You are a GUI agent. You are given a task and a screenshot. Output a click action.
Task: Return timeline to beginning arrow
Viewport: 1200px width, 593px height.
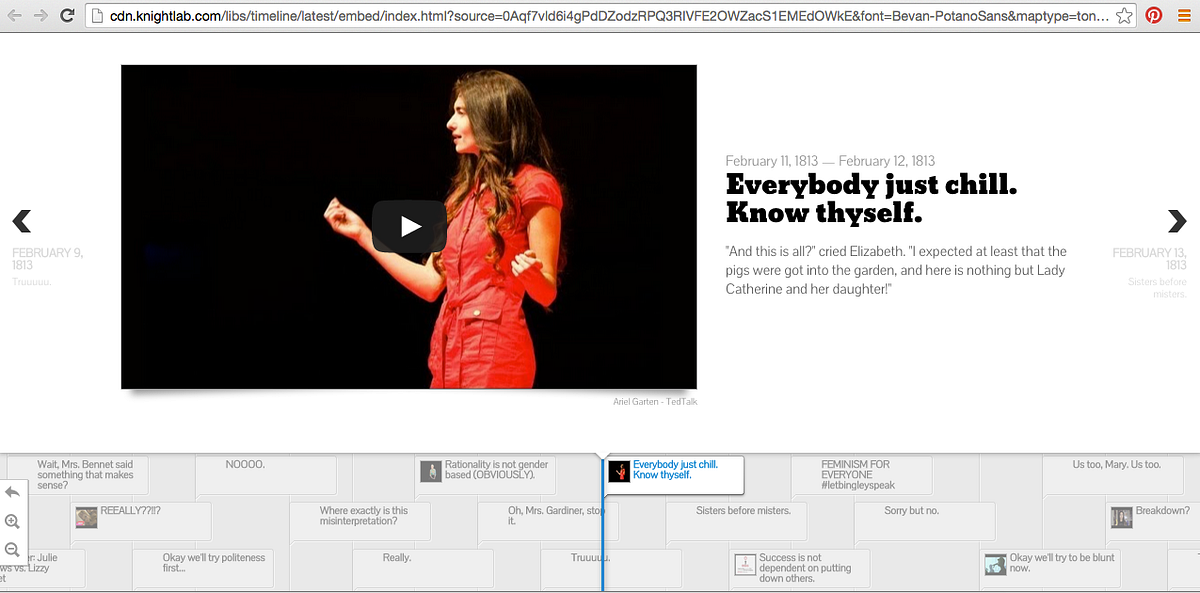pyautogui.click(x=12, y=492)
